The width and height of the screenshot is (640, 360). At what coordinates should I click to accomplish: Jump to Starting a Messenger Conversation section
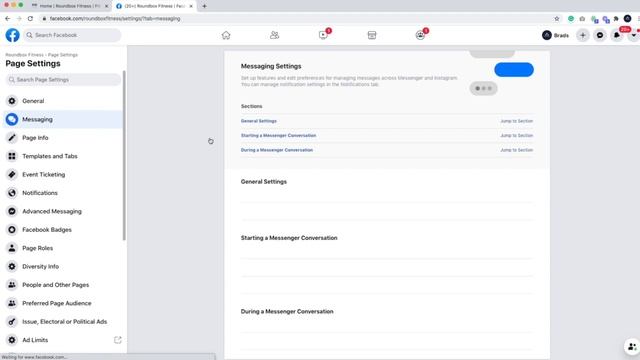[516, 135]
